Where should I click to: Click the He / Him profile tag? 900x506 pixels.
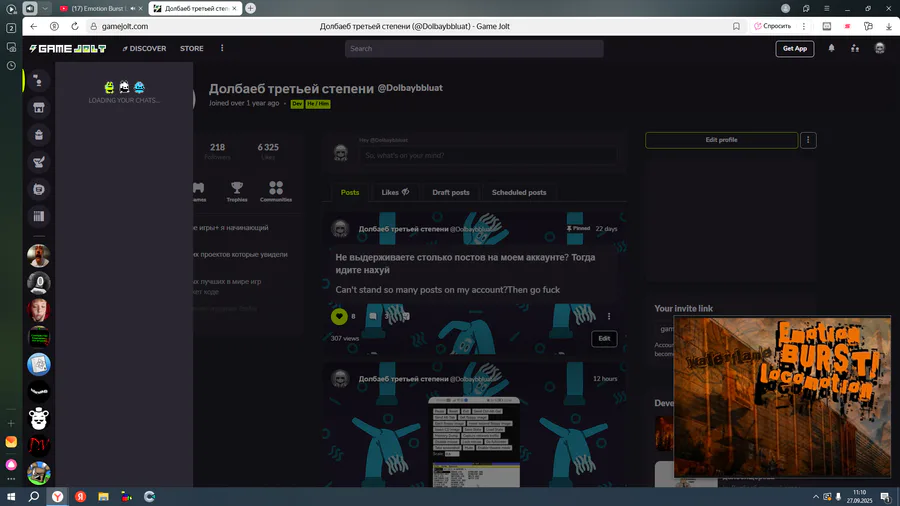(x=318, y=104)
